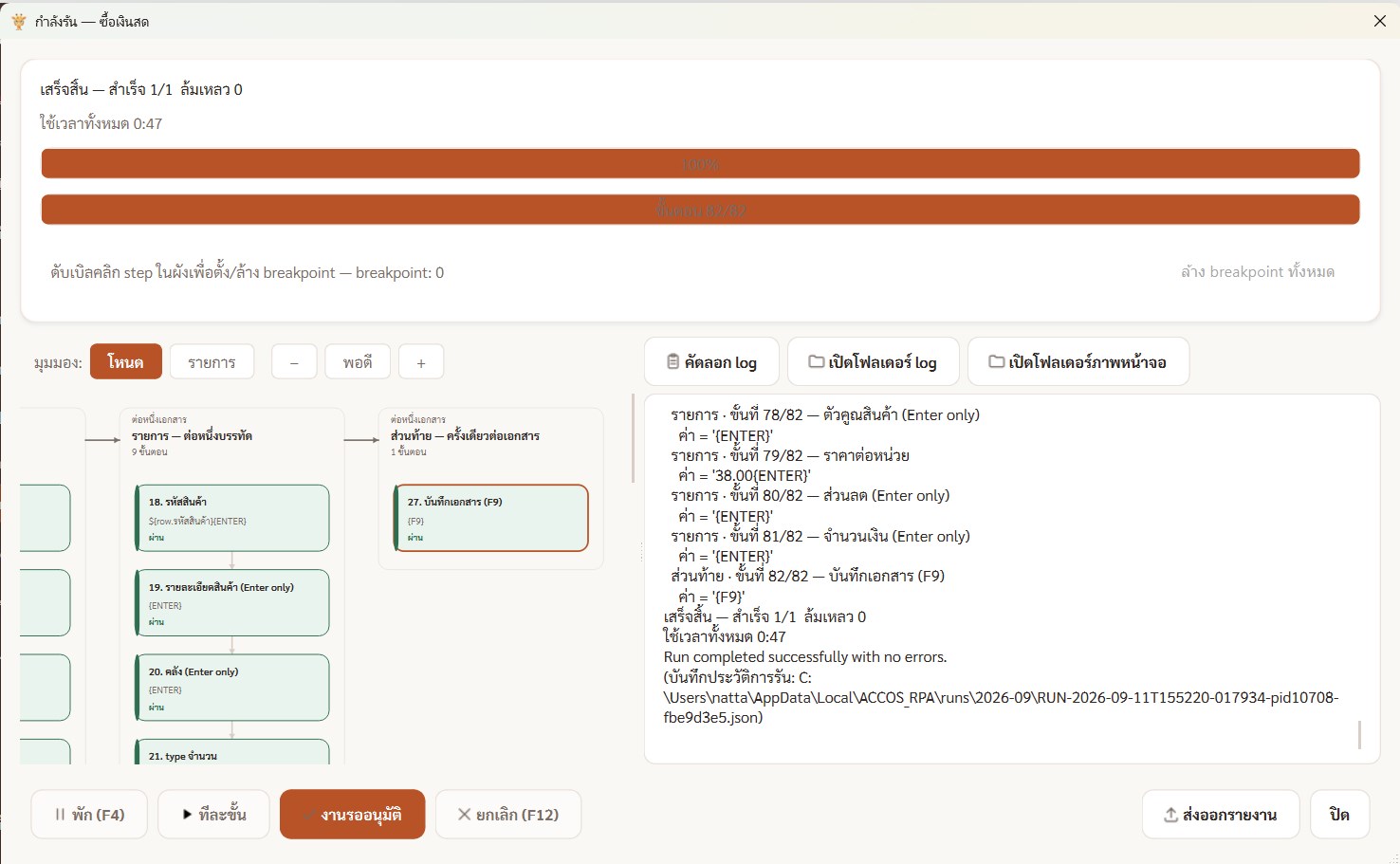Click the 100% overall progress bar
1400x864 pixels.
700,163
